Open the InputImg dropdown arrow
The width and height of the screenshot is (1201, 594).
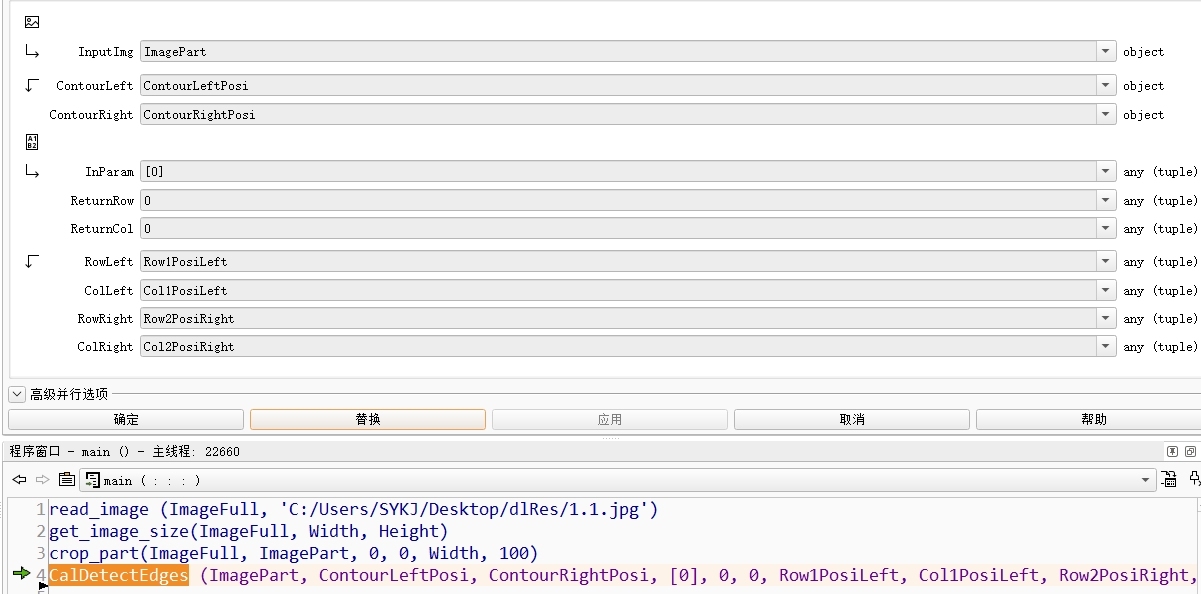pos(1106,51)
